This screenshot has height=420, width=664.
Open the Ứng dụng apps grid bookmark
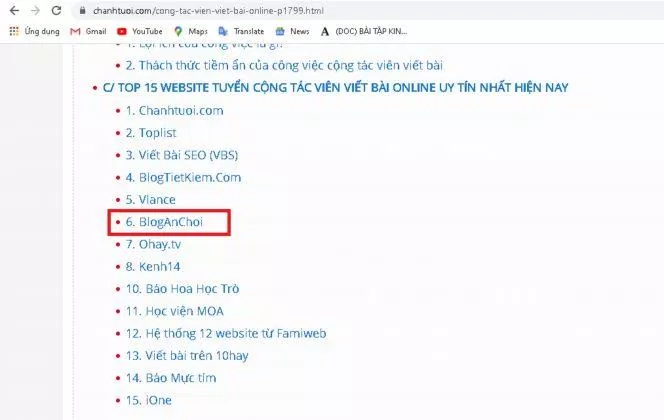[x=35, y=31]
